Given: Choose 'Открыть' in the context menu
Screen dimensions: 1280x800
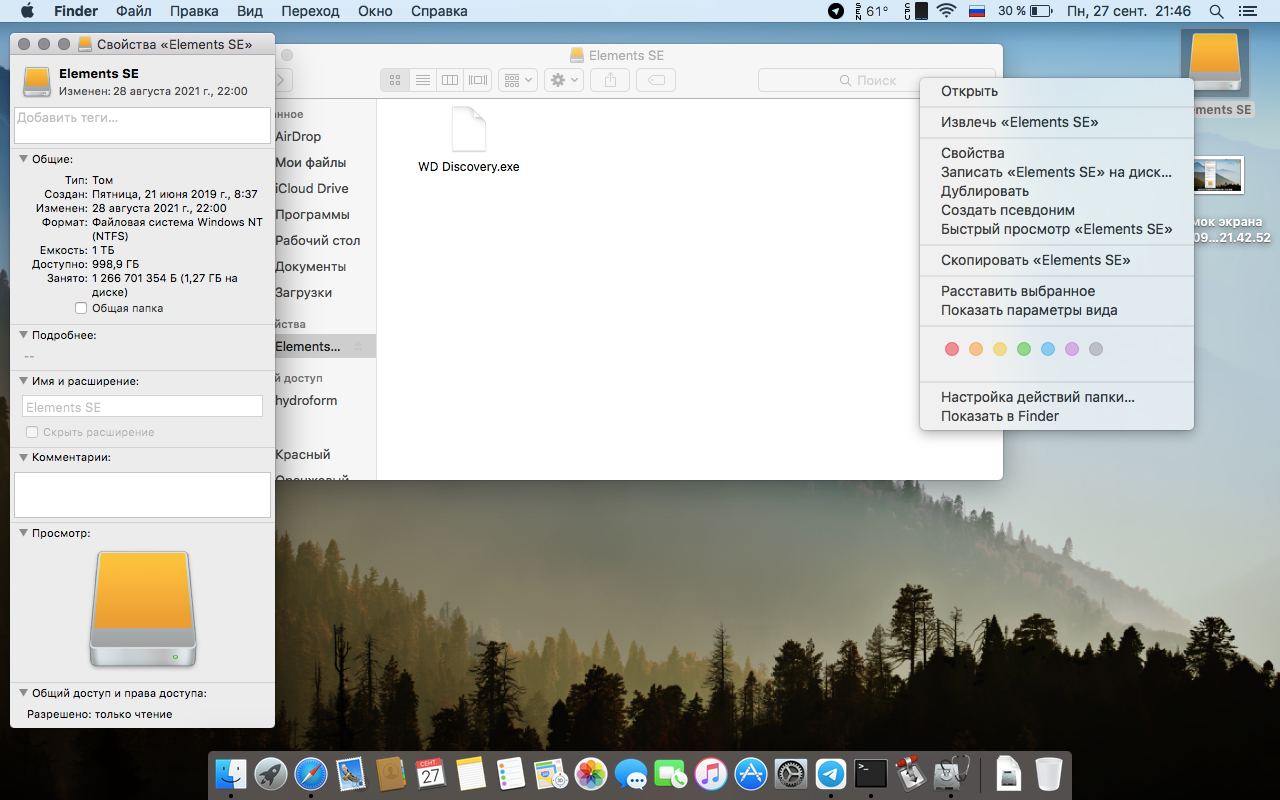Looking at the screenshot, I should tap(1056, 91).
